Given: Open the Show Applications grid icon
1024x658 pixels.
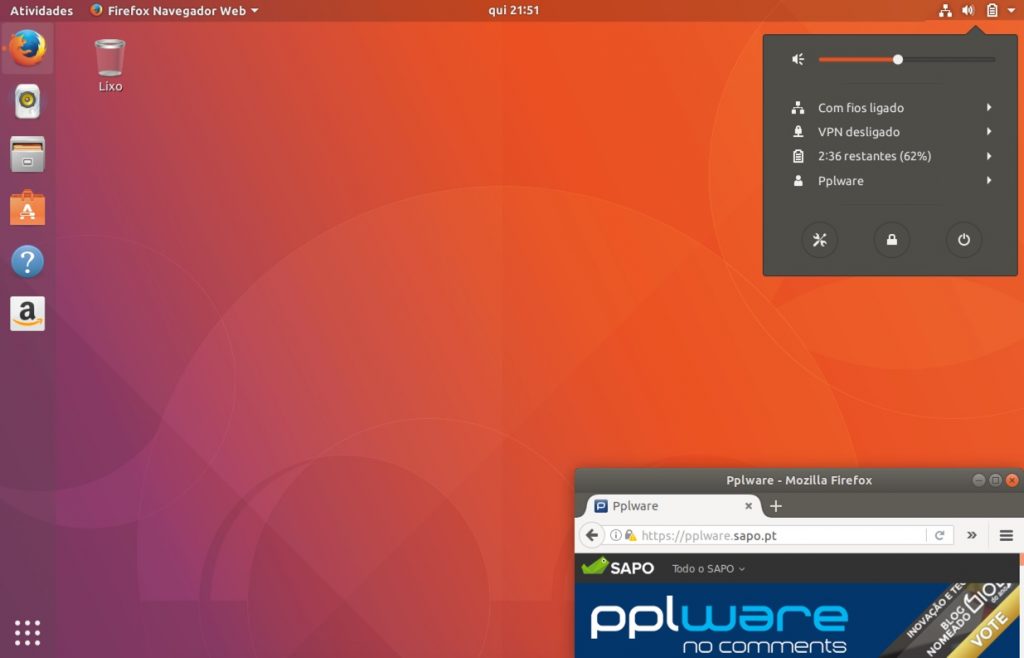Looking at the screenshot, I should click(x=26, y=632).
